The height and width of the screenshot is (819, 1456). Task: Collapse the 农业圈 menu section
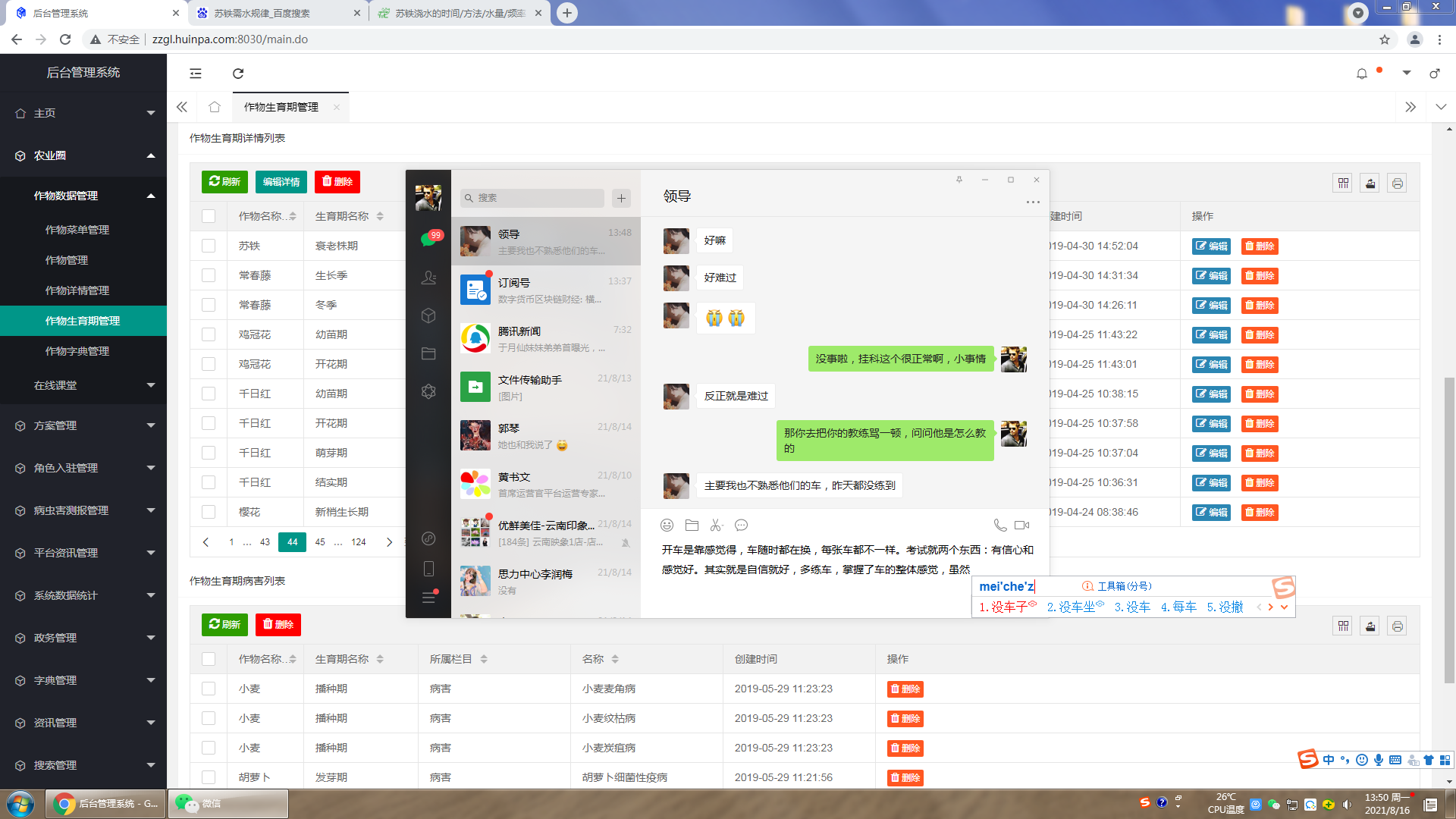[x=83, y=155]
